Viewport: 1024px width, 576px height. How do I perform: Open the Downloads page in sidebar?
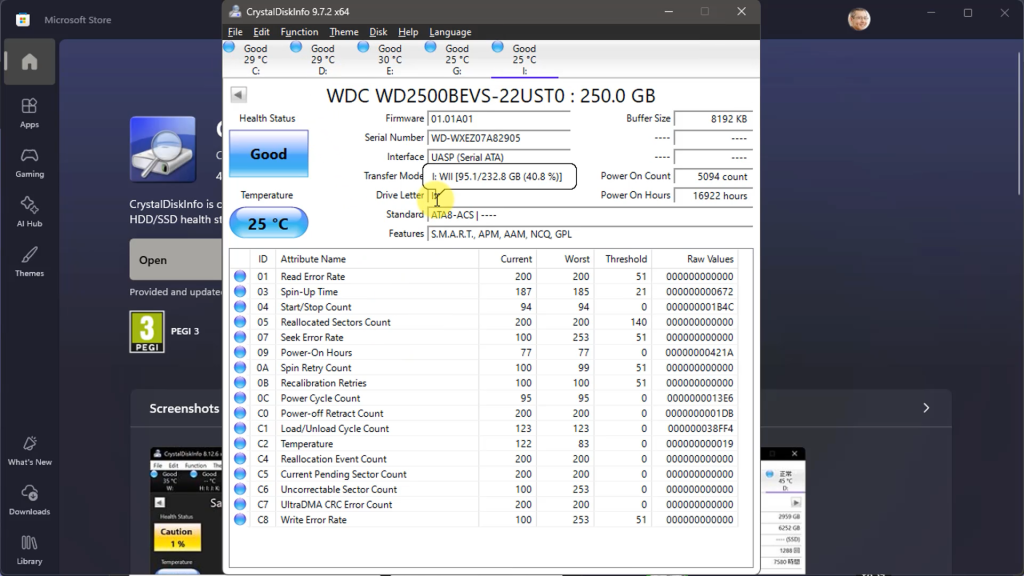(x=29, y=499)
